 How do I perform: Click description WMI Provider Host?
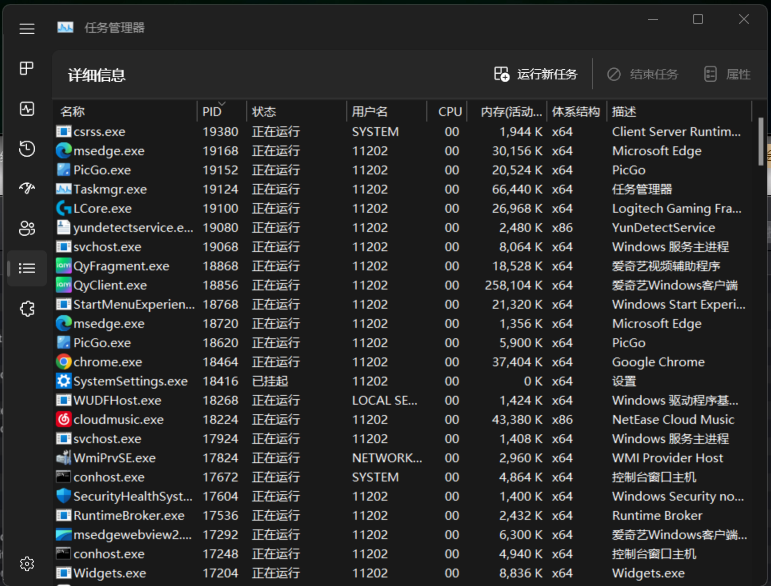point(667,458)
